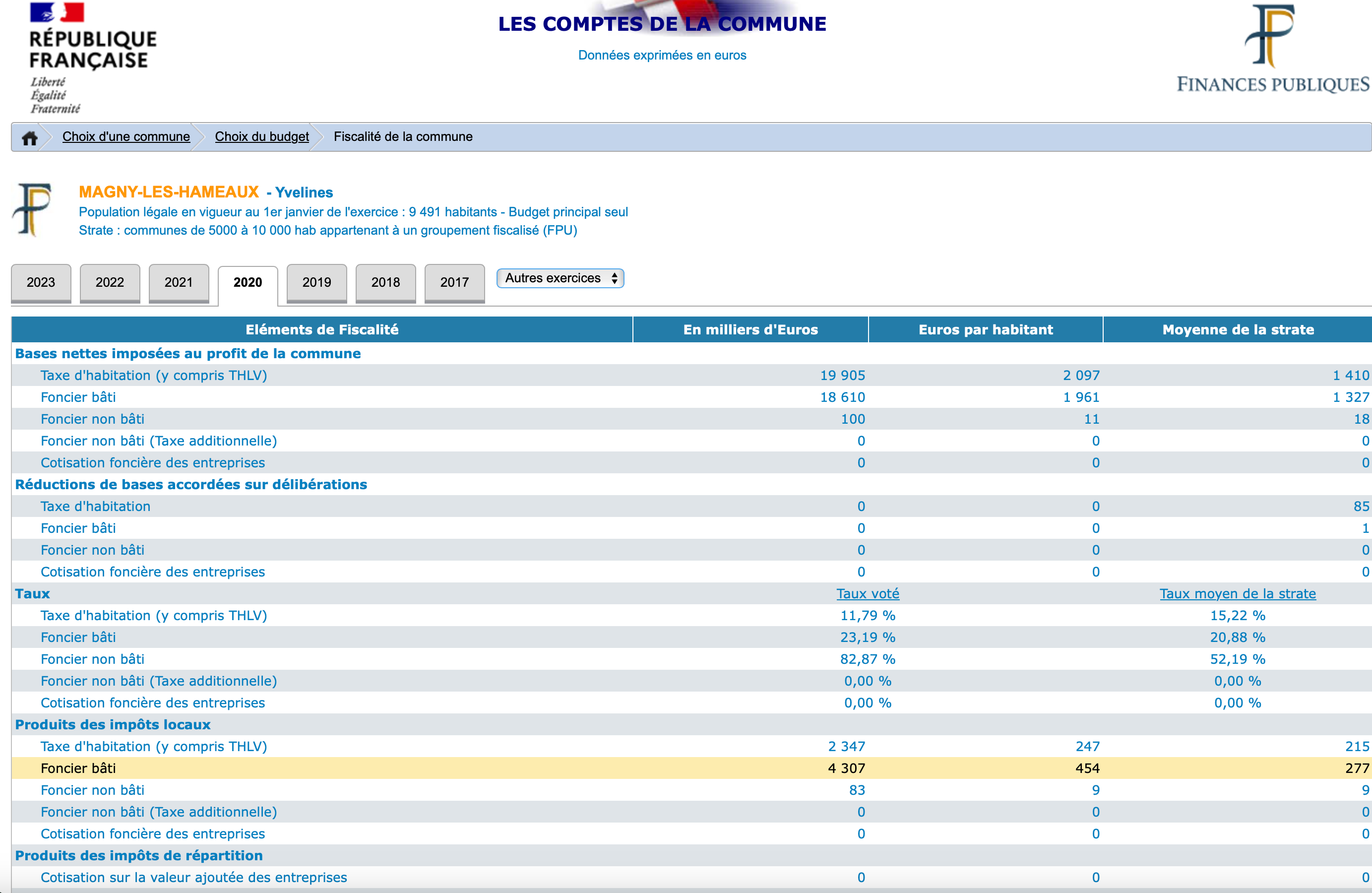Open Choix d'une commune link

(x=125, y=136)
